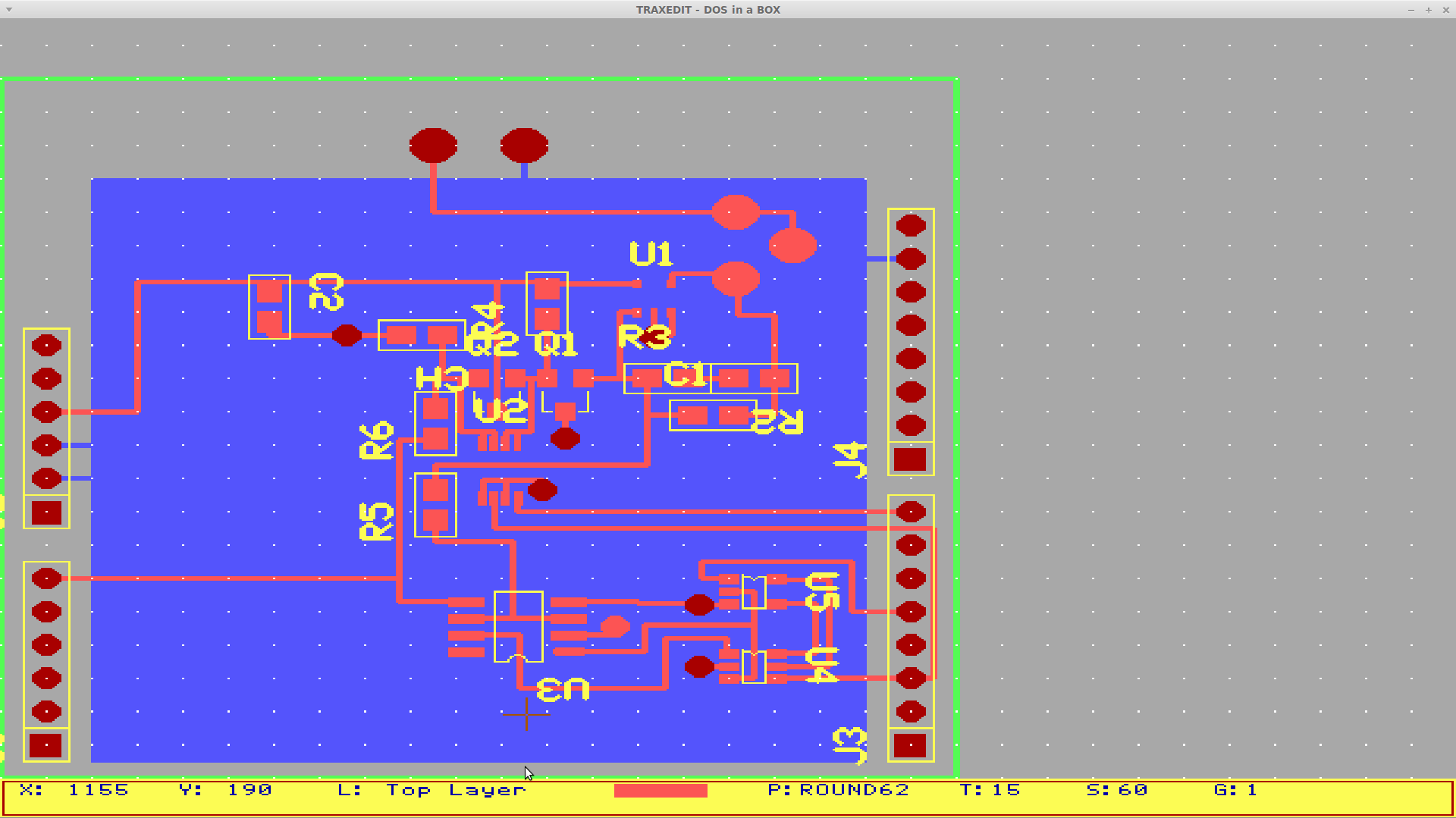Click the square pad at bottom of lower-left header
The image size is (1456, 818).
point(45,745)
